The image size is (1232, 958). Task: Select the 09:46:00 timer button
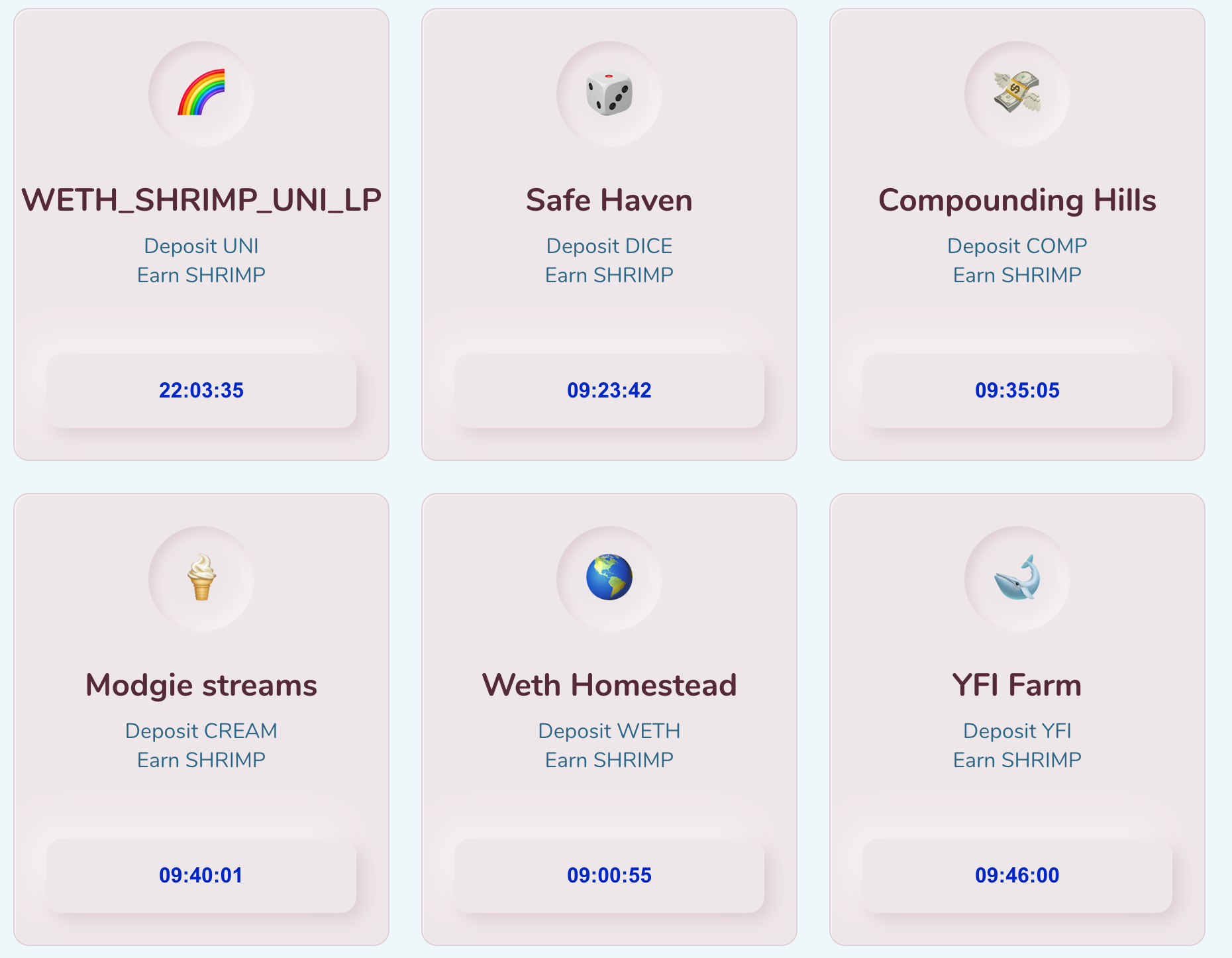(x=1017, y=875)
